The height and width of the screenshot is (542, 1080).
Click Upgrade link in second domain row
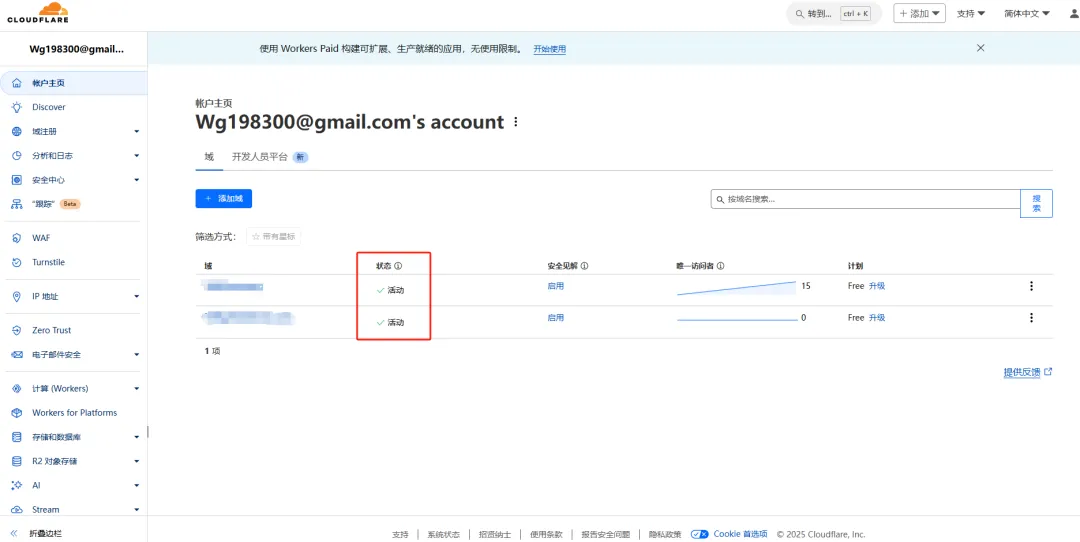[877, 317]
